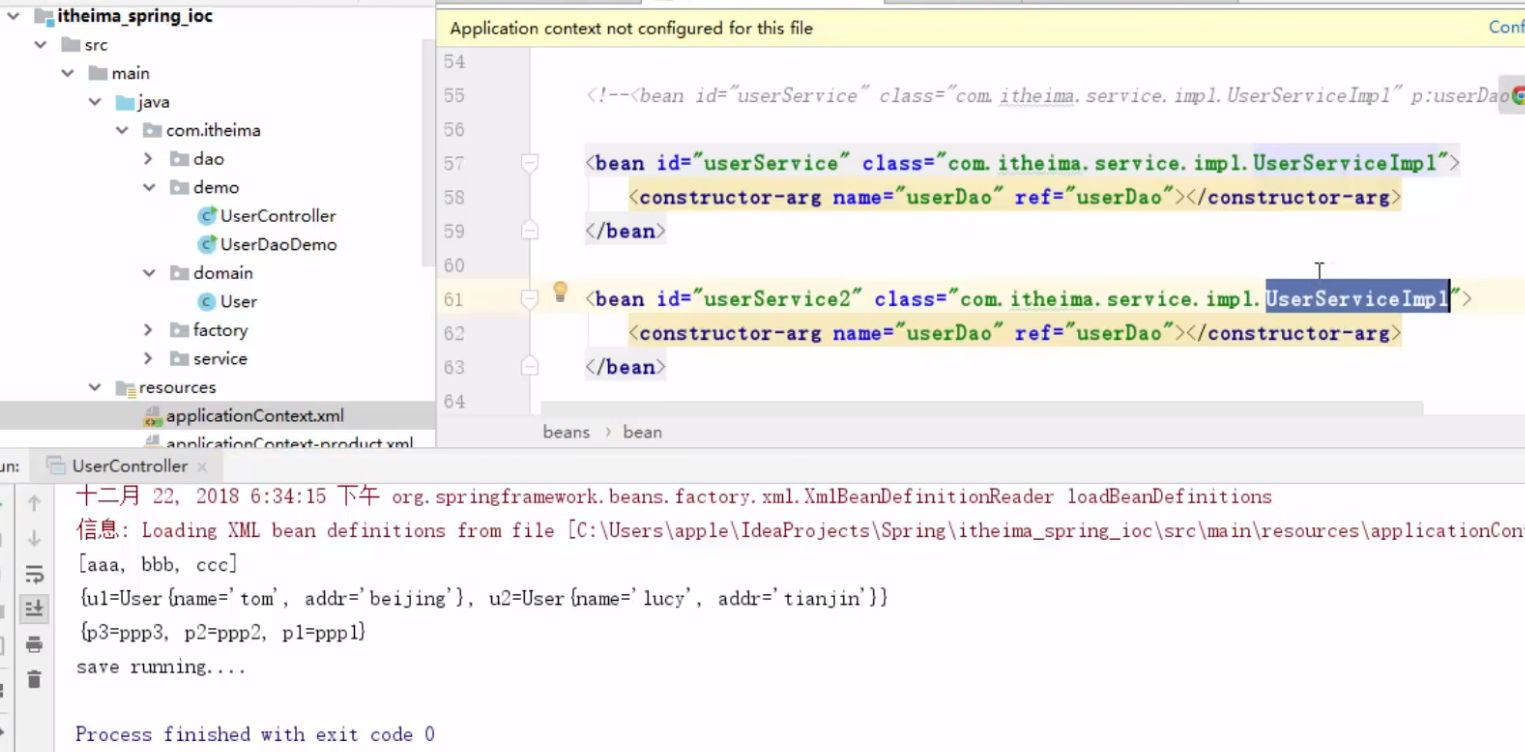This screenshot has width=1525, height=752.
Task: Toggle soft-wrap in the console
Action: (x=34, y=575)
